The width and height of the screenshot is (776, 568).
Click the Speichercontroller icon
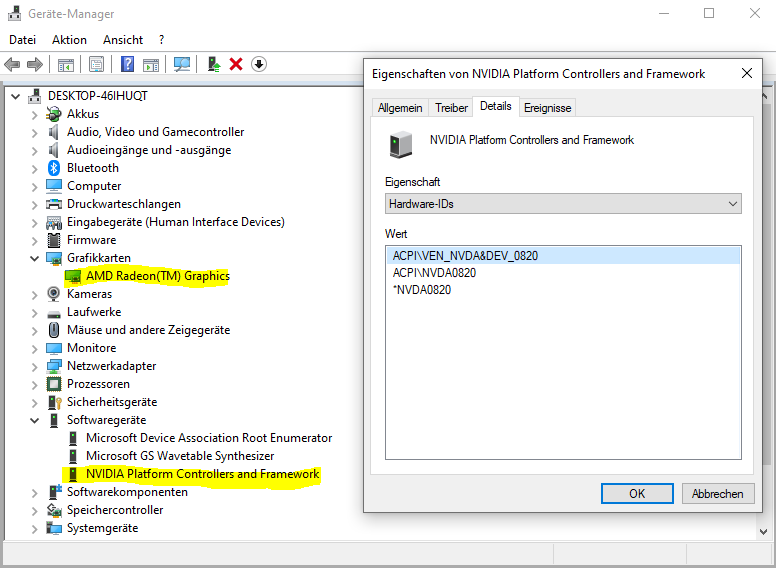tap(53, 510)
